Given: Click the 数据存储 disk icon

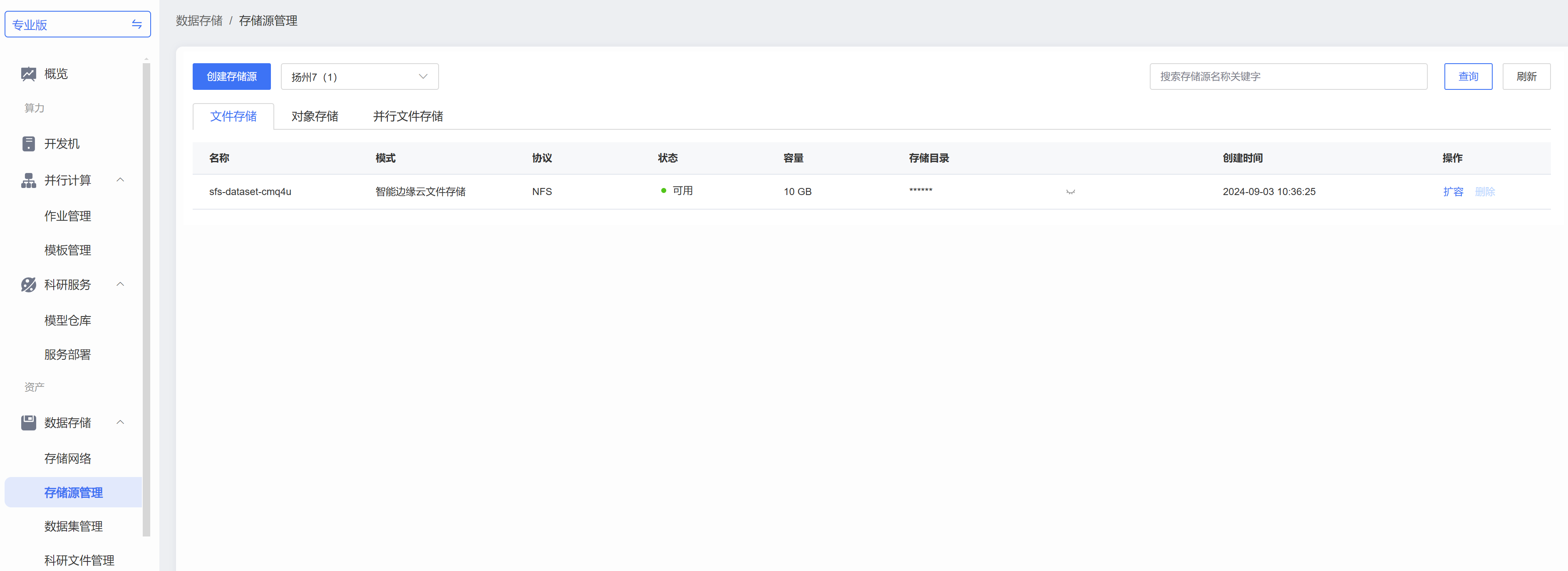Looking at the screenshot, I should [29, 423].
